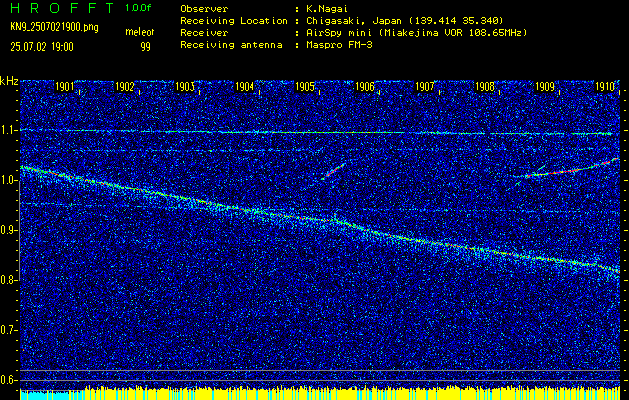Click the HROFFT title text
Viewport: 629px width, 400px height.
coord(62,8)
